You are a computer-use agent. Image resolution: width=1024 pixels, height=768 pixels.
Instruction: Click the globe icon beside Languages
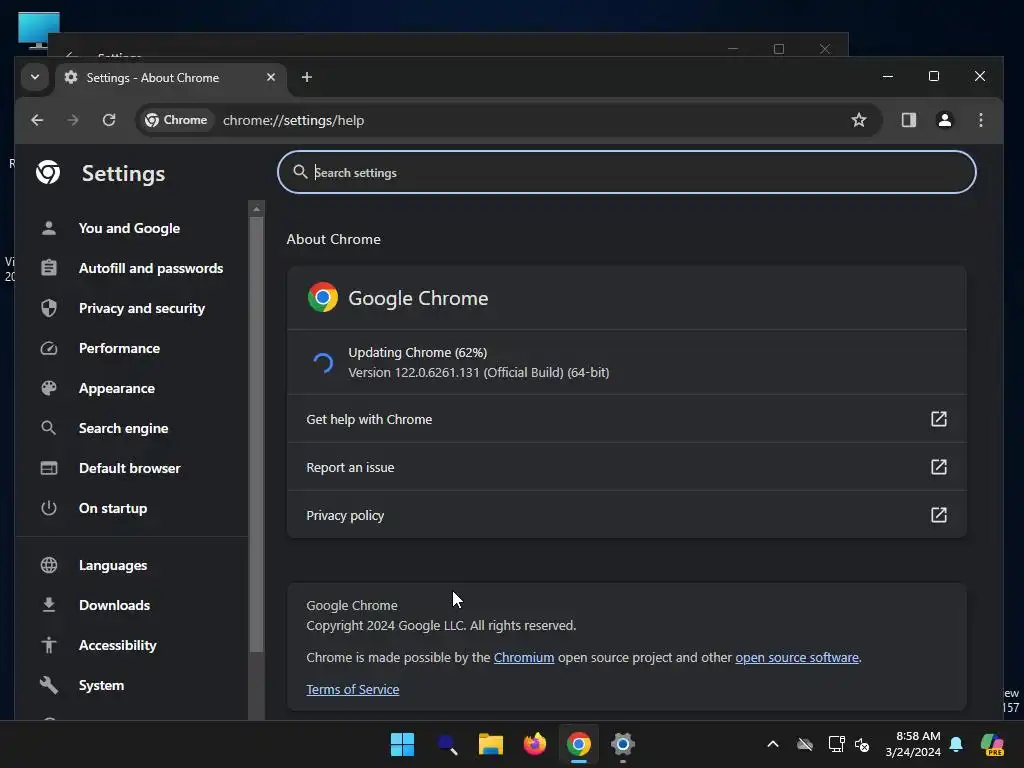tap(49, 565)
